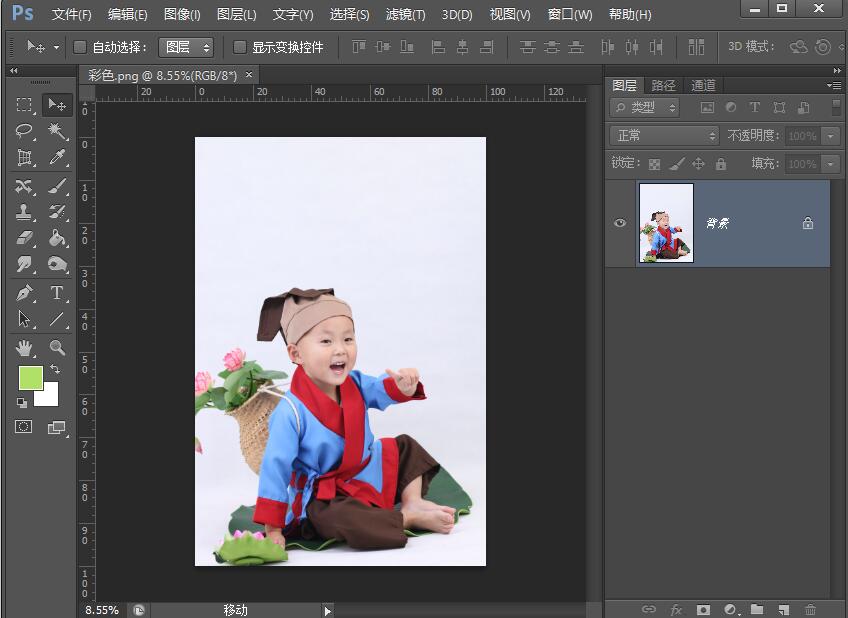
Task: Click the link layers icon
Action: (x=648, y=609)
